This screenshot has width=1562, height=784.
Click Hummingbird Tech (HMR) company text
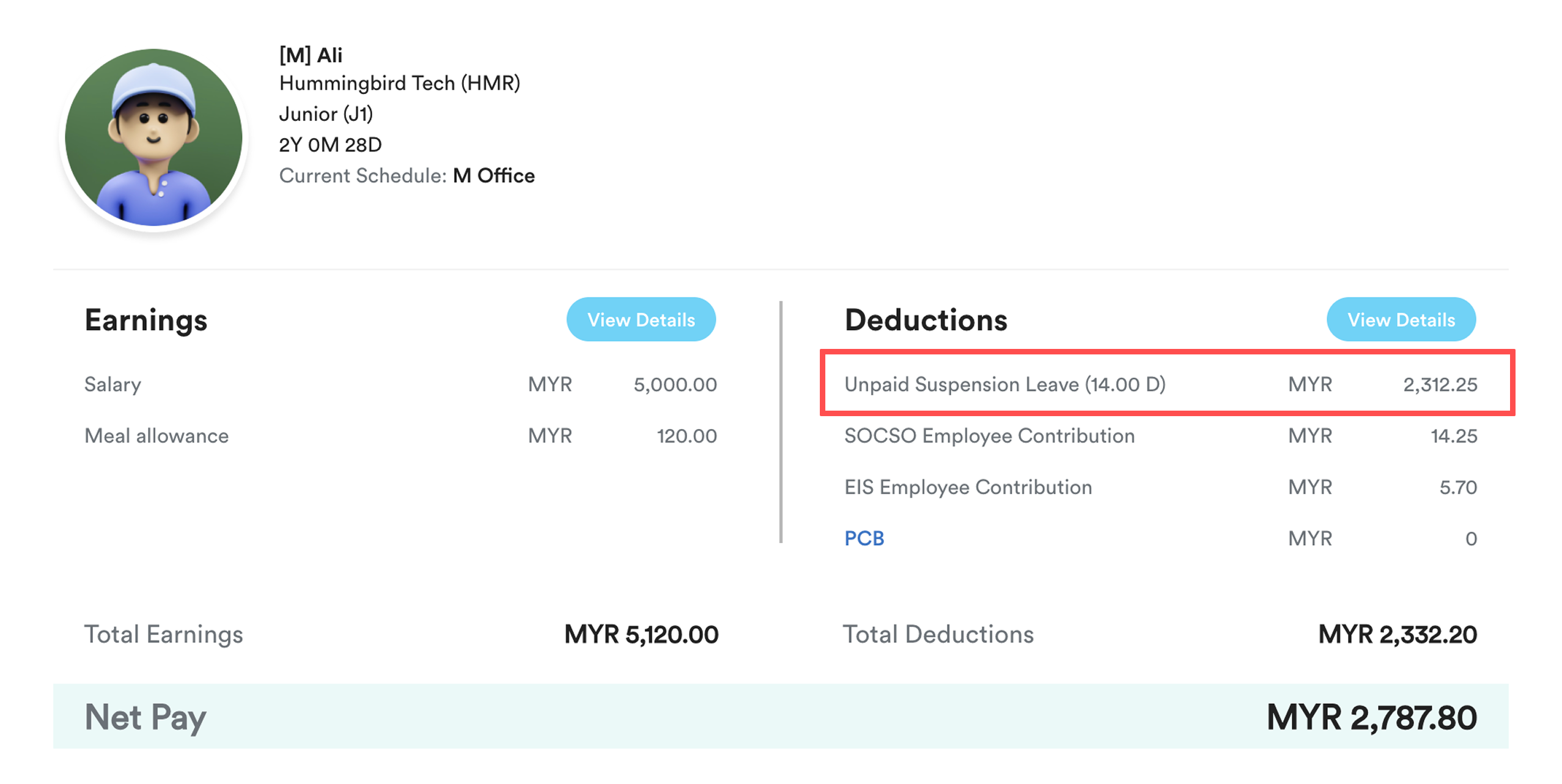tap(399, 83)
